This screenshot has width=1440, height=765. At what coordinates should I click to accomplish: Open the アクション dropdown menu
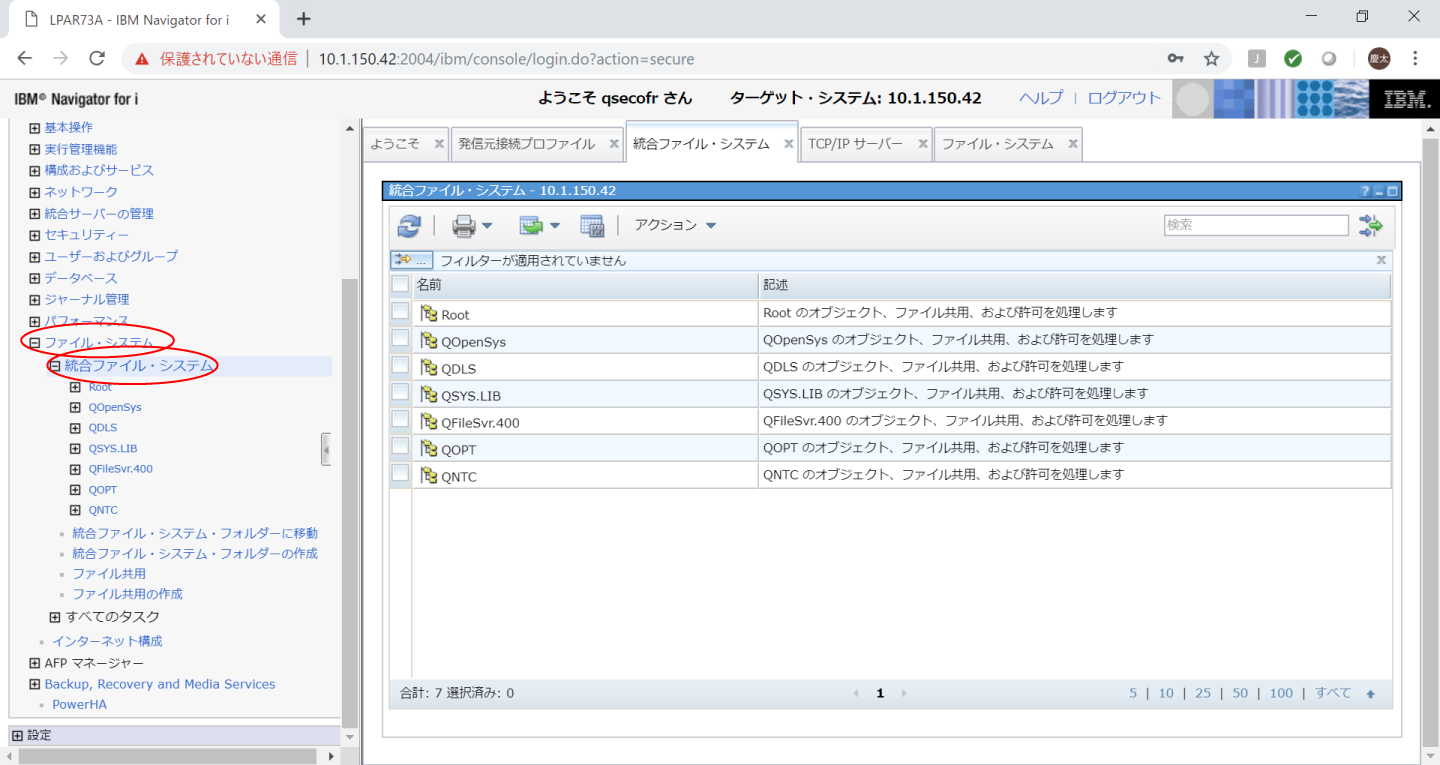pyautogui.click(x=675, y=226)
